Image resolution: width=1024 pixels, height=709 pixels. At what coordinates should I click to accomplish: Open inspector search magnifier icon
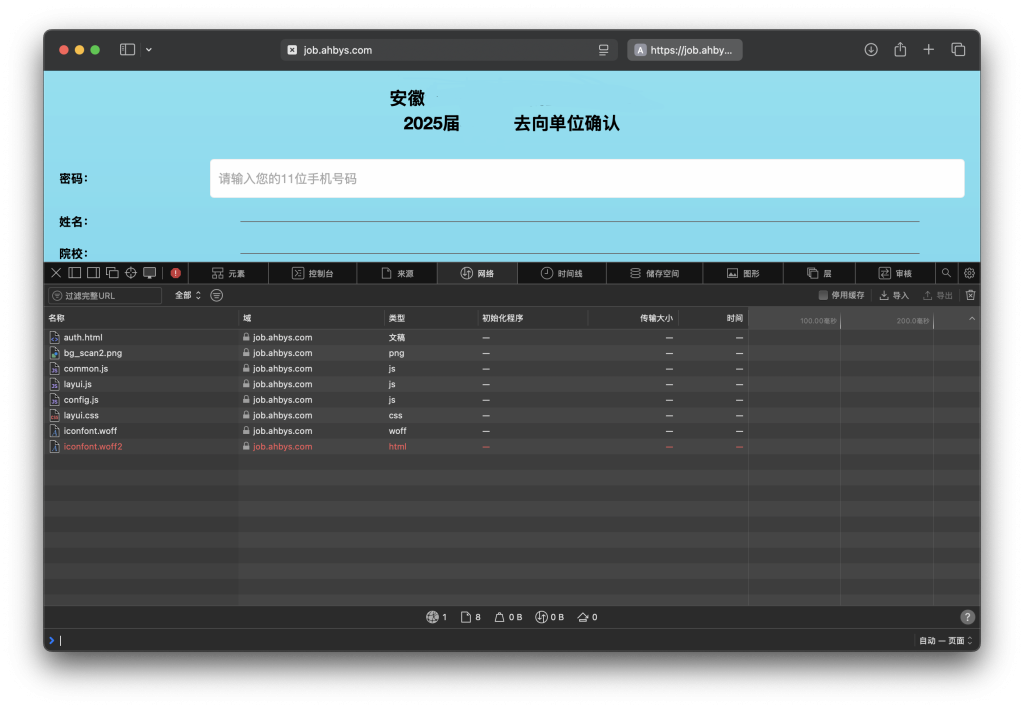pyautogui.click(x=946, y=273)
